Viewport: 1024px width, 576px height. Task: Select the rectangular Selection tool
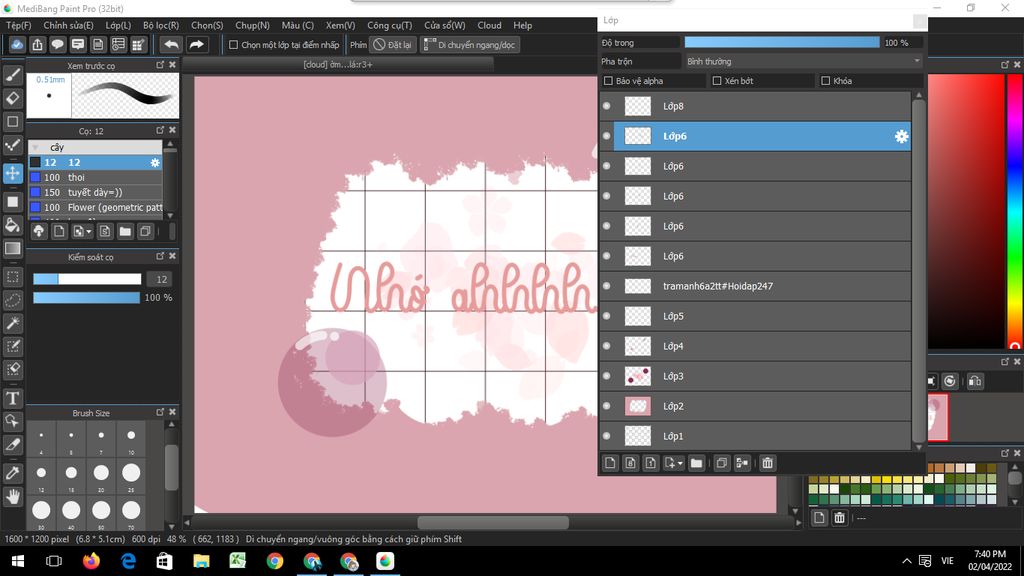tap(12, 277)
